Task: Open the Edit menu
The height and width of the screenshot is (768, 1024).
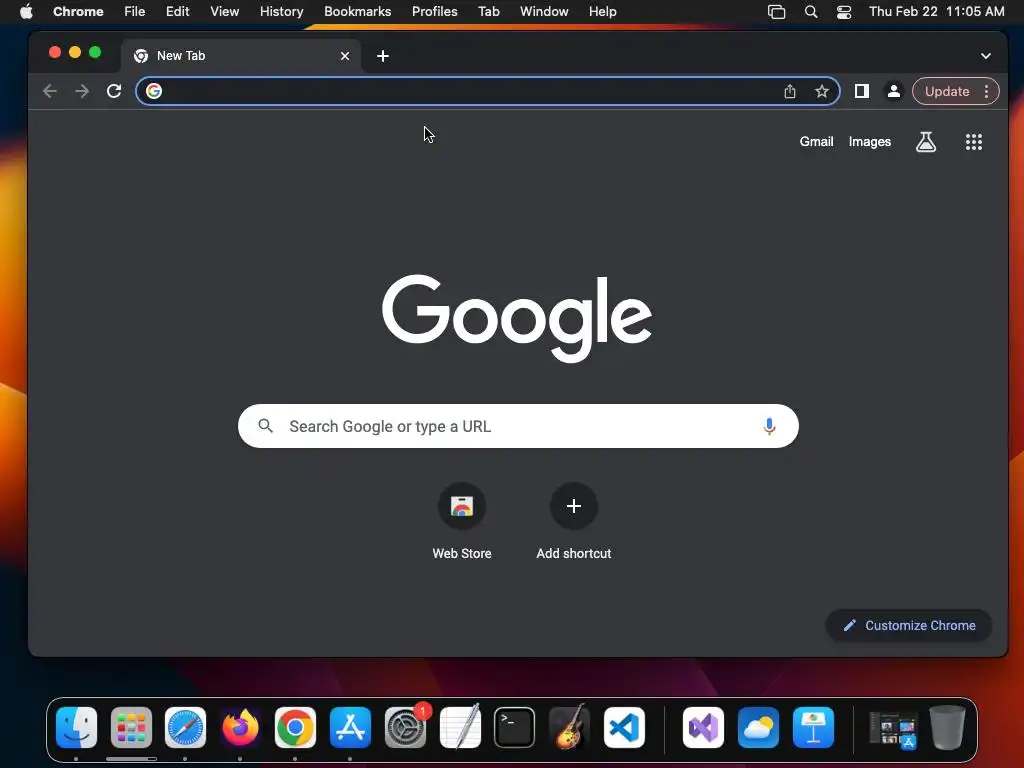Action: 177,11
